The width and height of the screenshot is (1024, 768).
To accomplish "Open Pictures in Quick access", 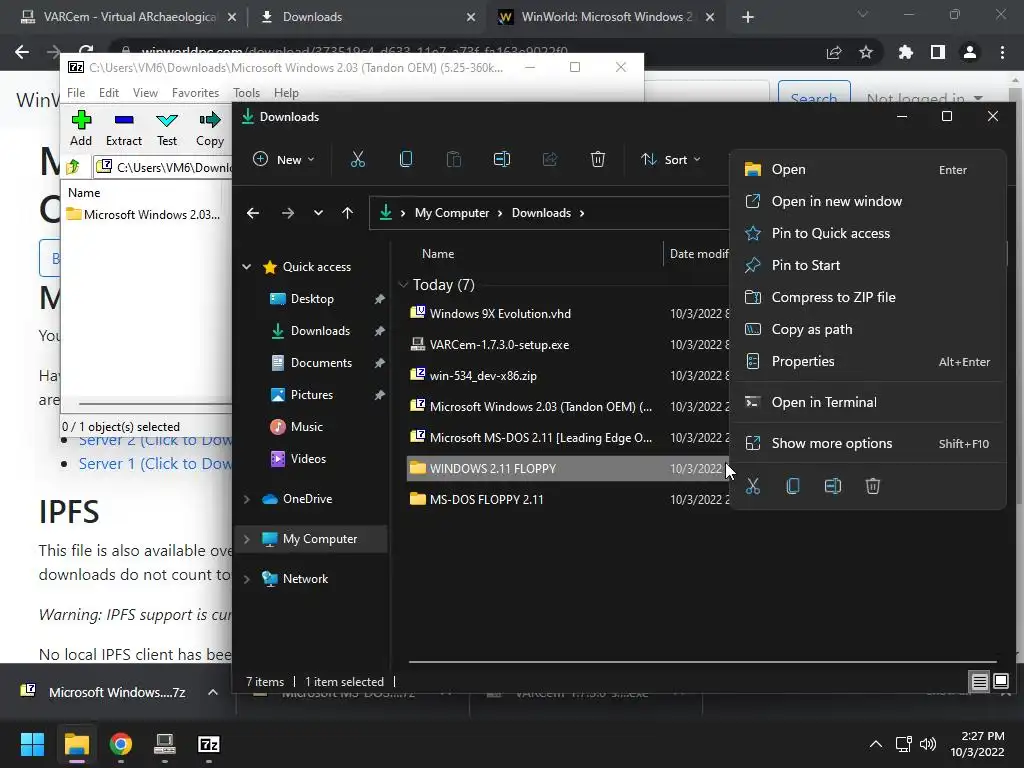I will pos(312,395).
